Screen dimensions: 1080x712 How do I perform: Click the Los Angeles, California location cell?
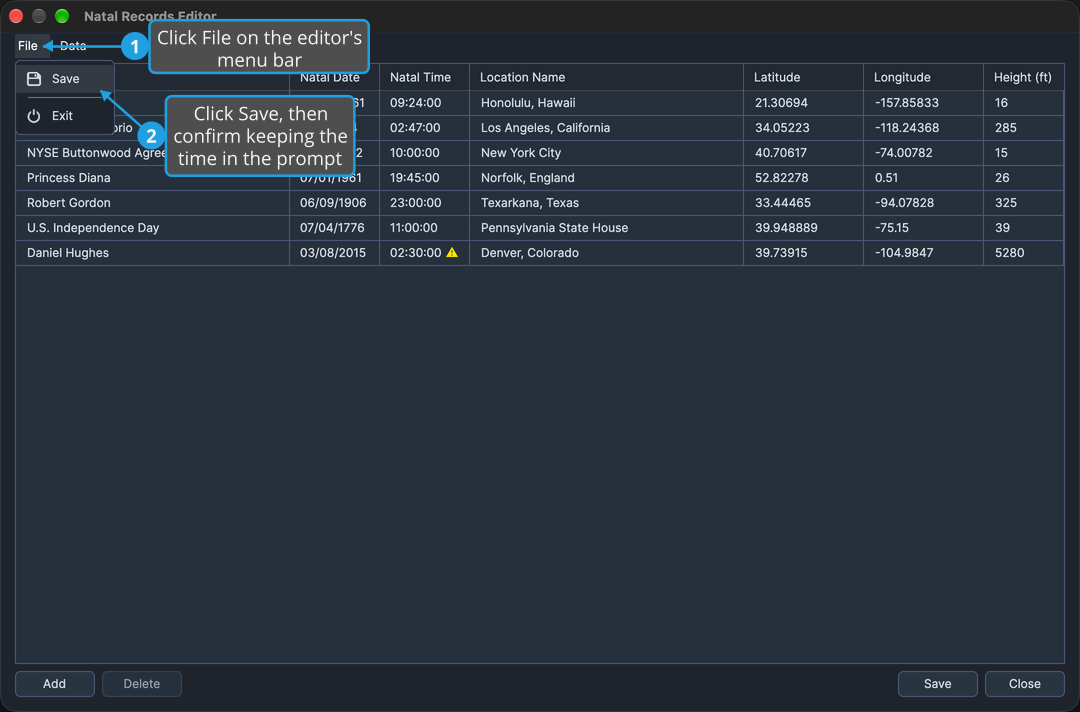click(x=606, y=128)
